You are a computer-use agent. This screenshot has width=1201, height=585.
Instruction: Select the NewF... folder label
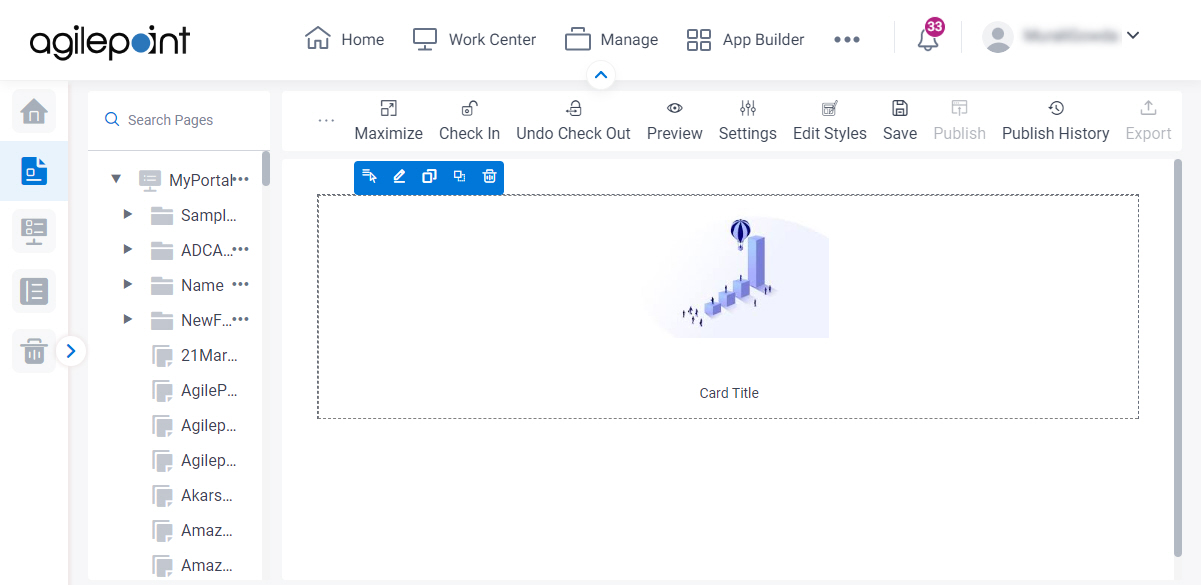point(206,320)
